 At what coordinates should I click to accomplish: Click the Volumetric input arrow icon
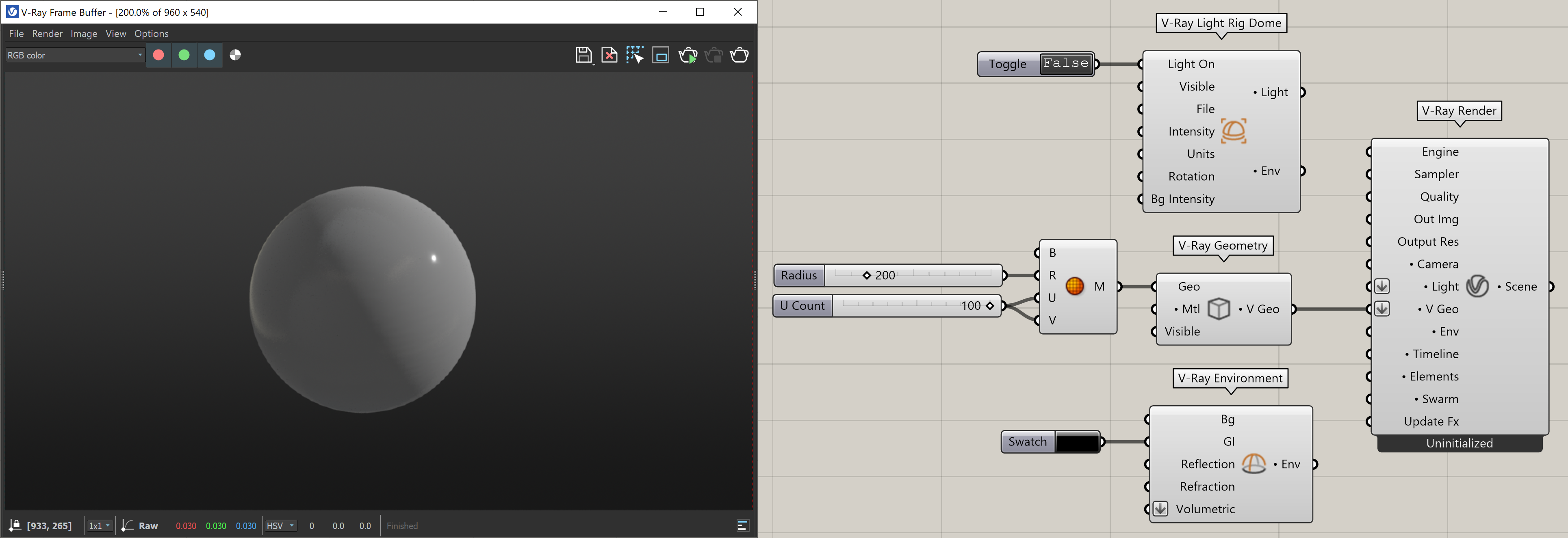click(1160, 509)
